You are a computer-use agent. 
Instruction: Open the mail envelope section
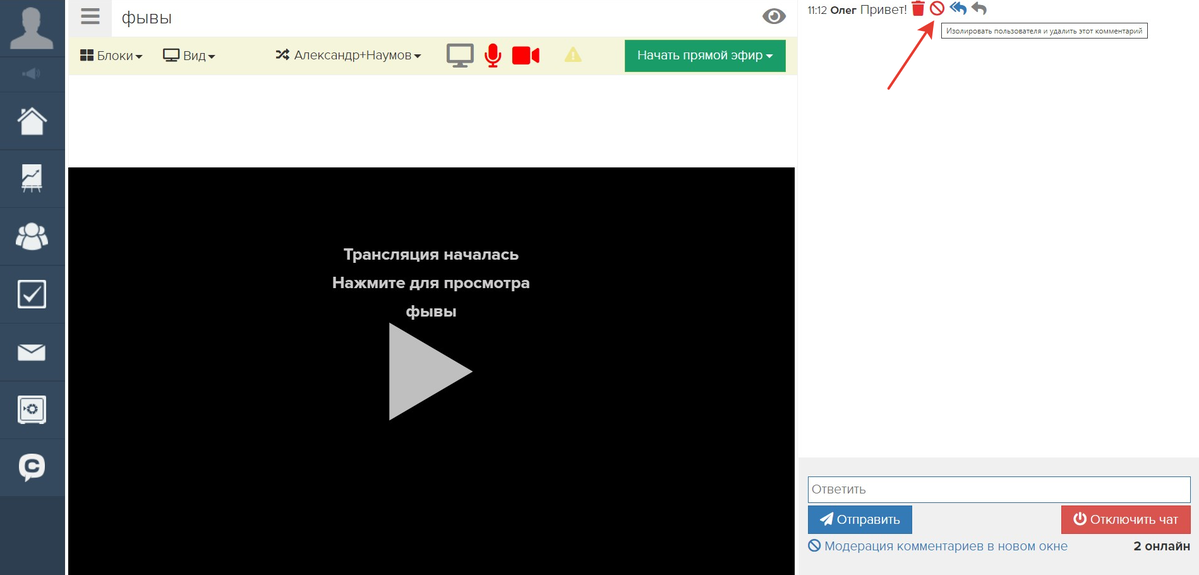click(x=32, y=352)
